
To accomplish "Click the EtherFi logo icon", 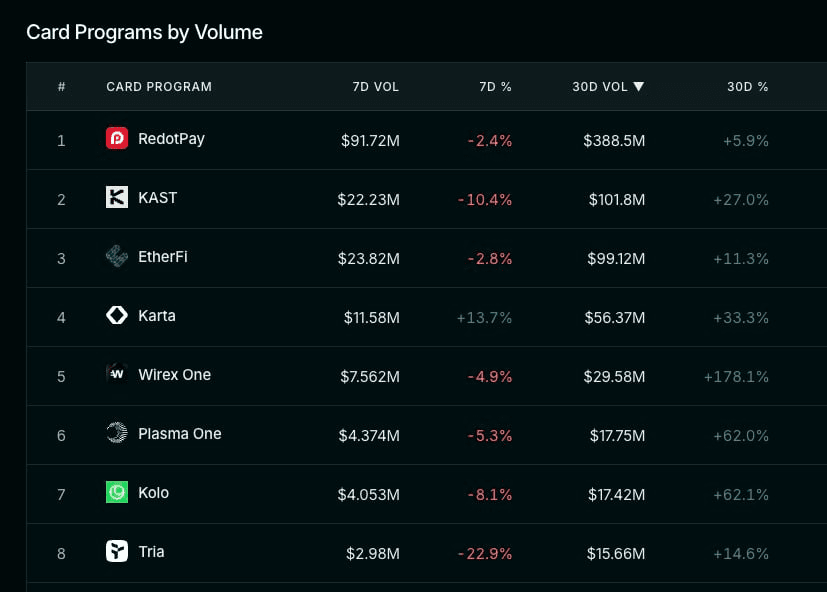I will click(117, 256).
